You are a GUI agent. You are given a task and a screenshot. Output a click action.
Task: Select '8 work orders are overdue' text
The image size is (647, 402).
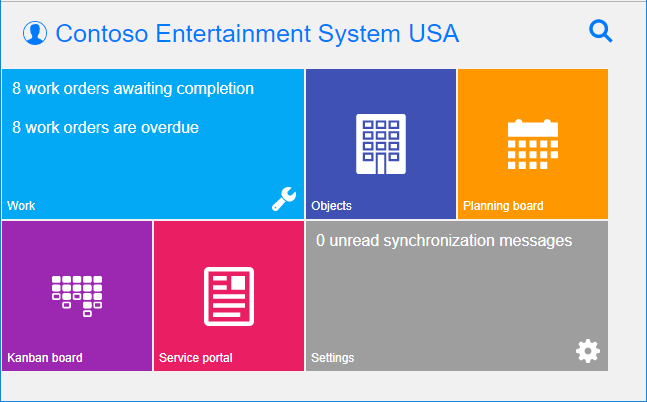(x=106, y=128)
